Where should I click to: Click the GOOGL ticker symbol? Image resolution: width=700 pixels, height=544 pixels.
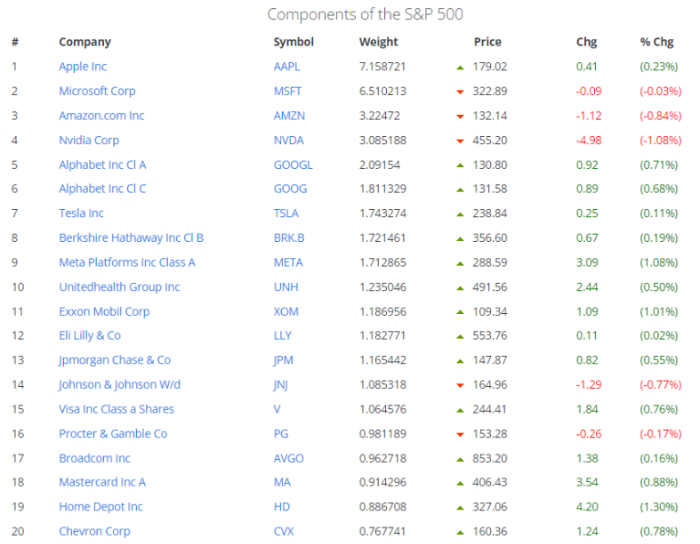point(293,165)
